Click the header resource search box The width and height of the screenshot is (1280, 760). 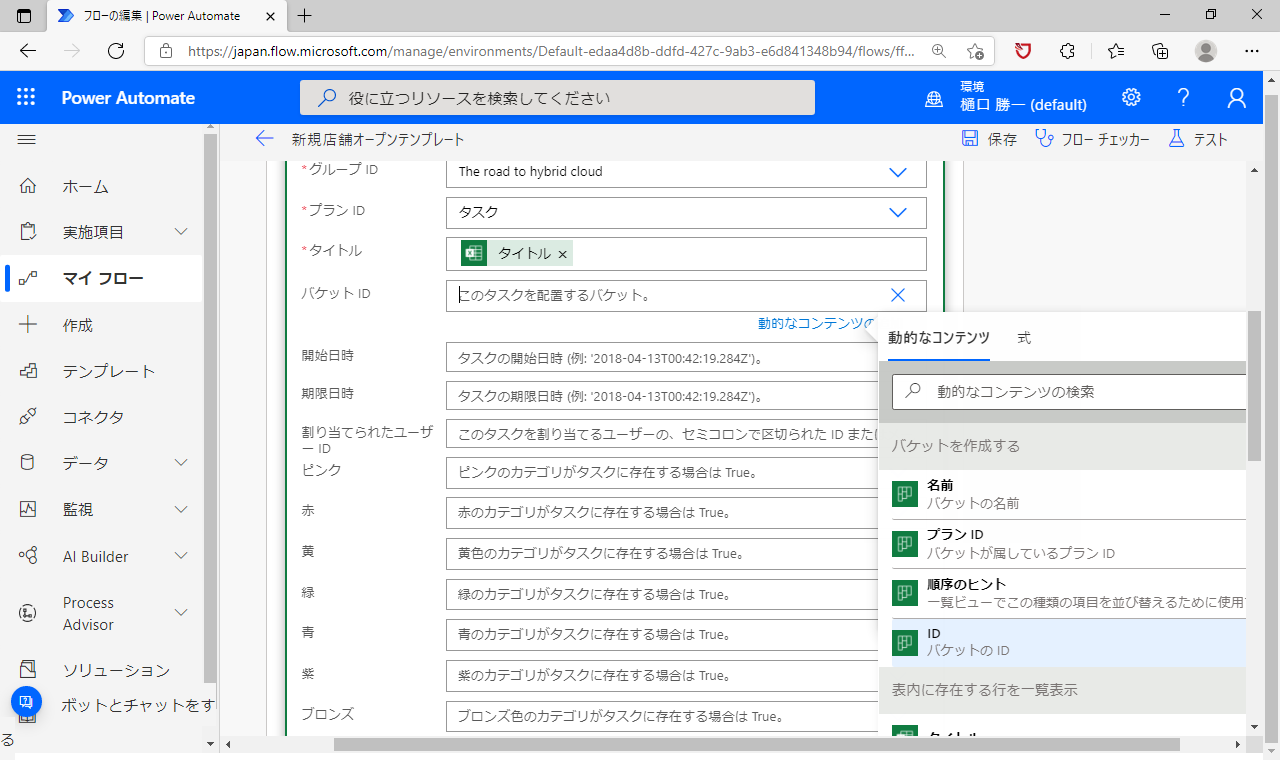[557, 98]
